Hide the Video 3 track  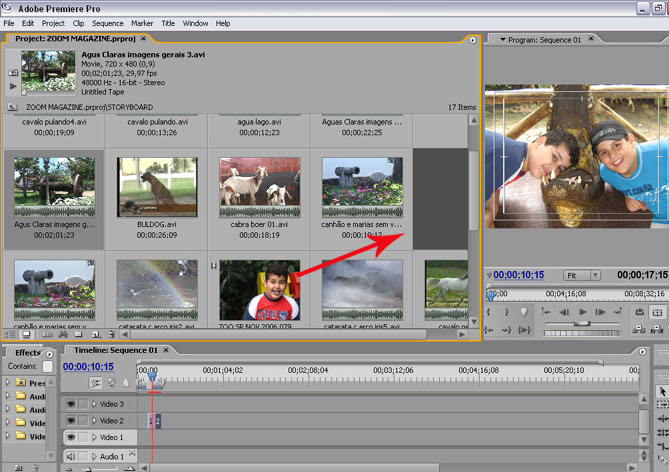tap(70, 404)
